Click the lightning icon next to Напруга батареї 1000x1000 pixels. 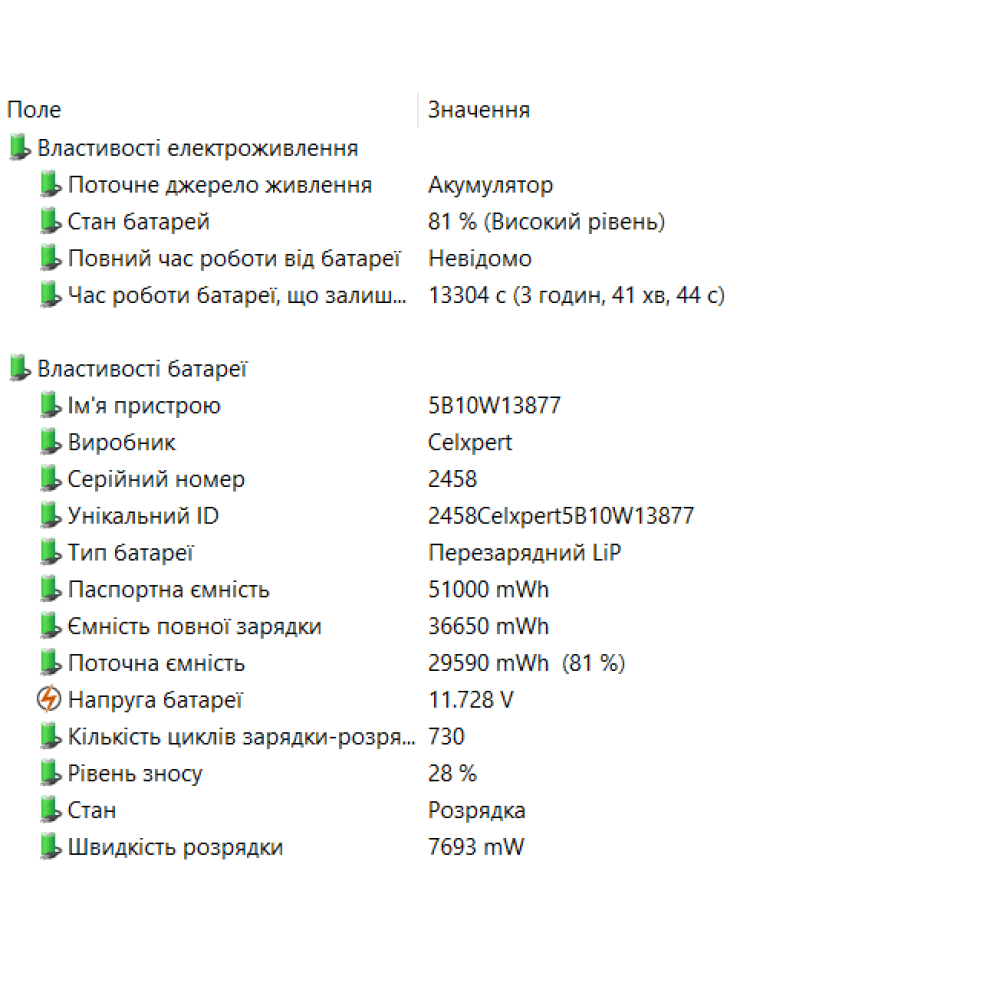[x=49, y=700]
